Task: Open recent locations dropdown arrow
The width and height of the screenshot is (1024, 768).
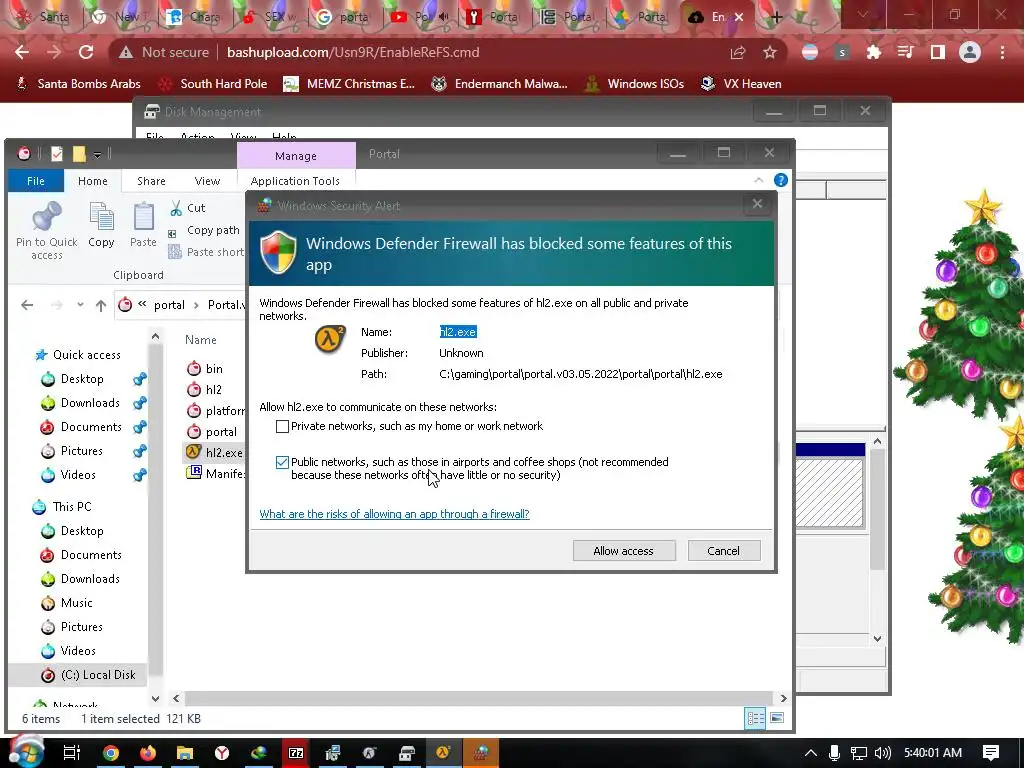Action: pos(80,305)
